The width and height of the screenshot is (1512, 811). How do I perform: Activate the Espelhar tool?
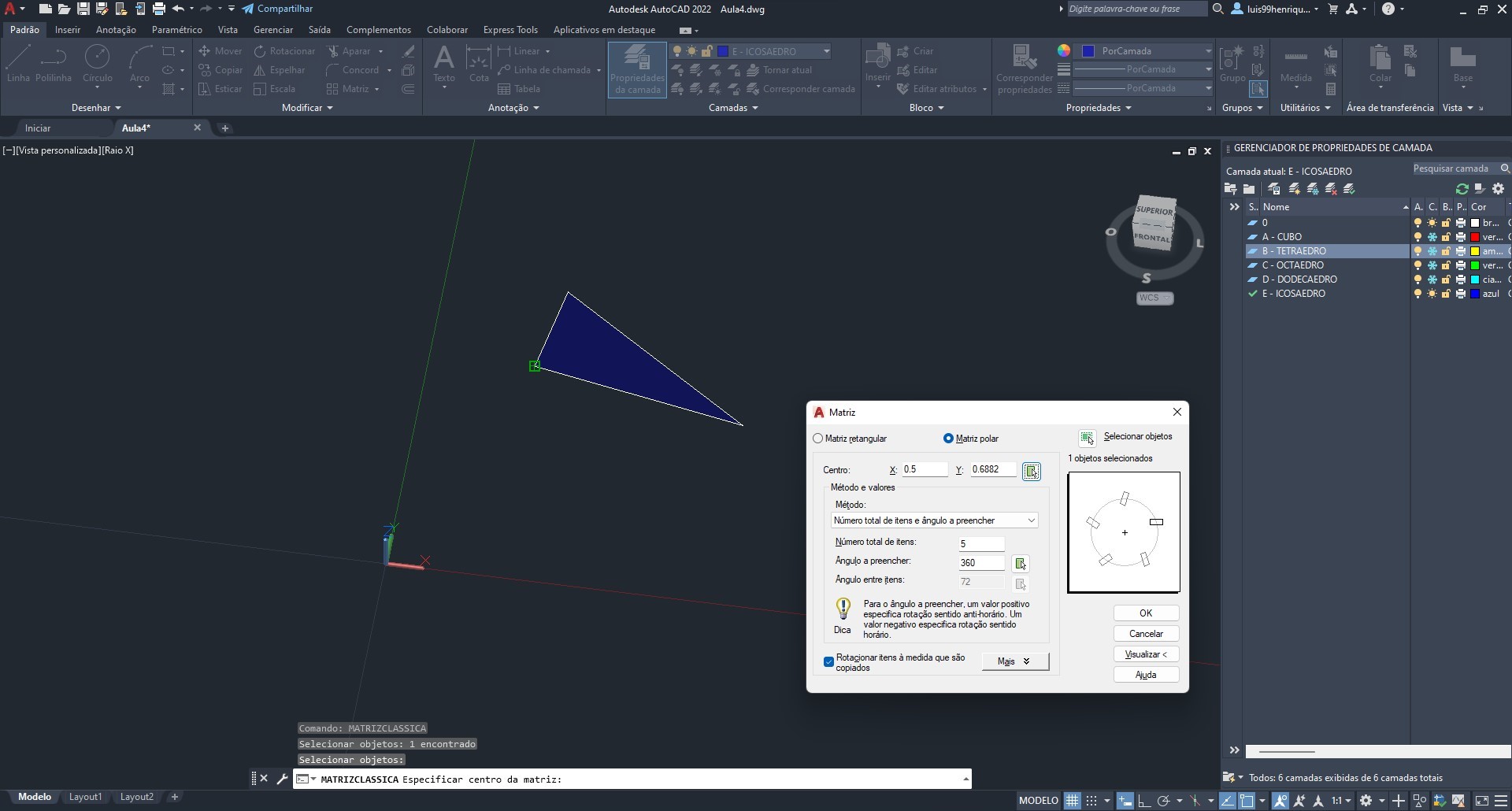click(x=279, y=70)
